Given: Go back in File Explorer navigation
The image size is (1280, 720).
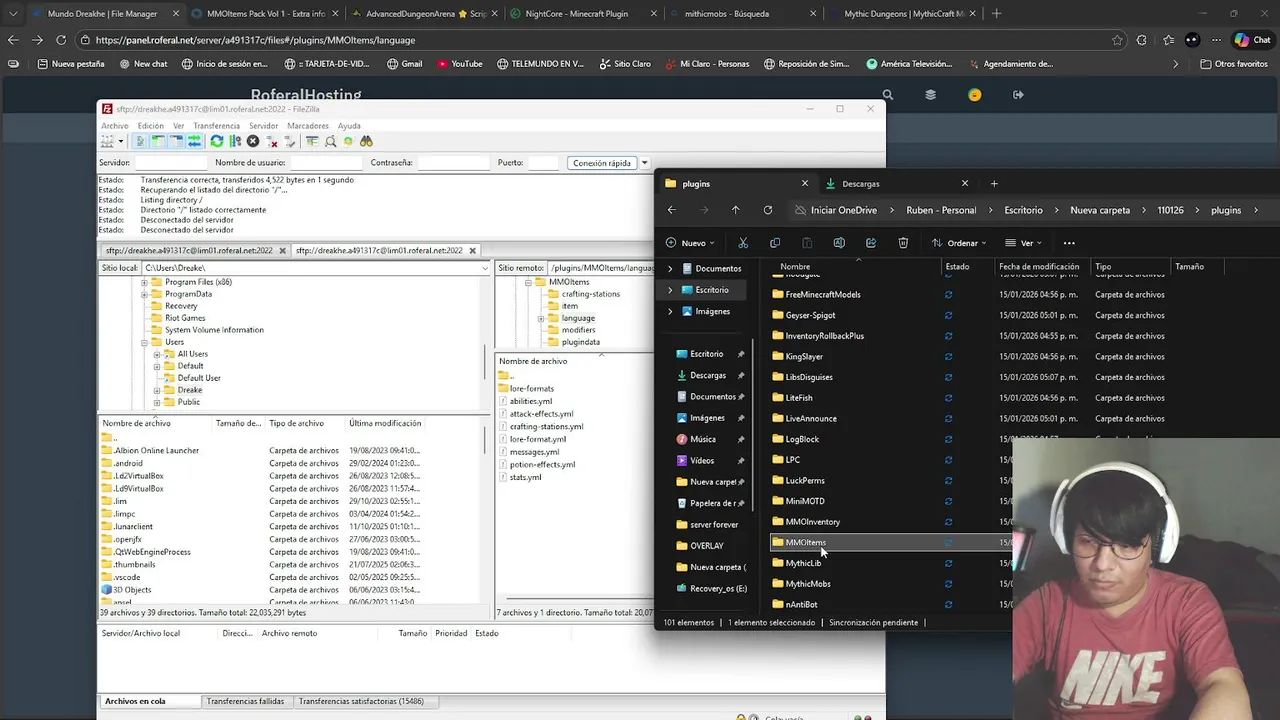Looking at the screenshot, I should [x=672, y=210].
